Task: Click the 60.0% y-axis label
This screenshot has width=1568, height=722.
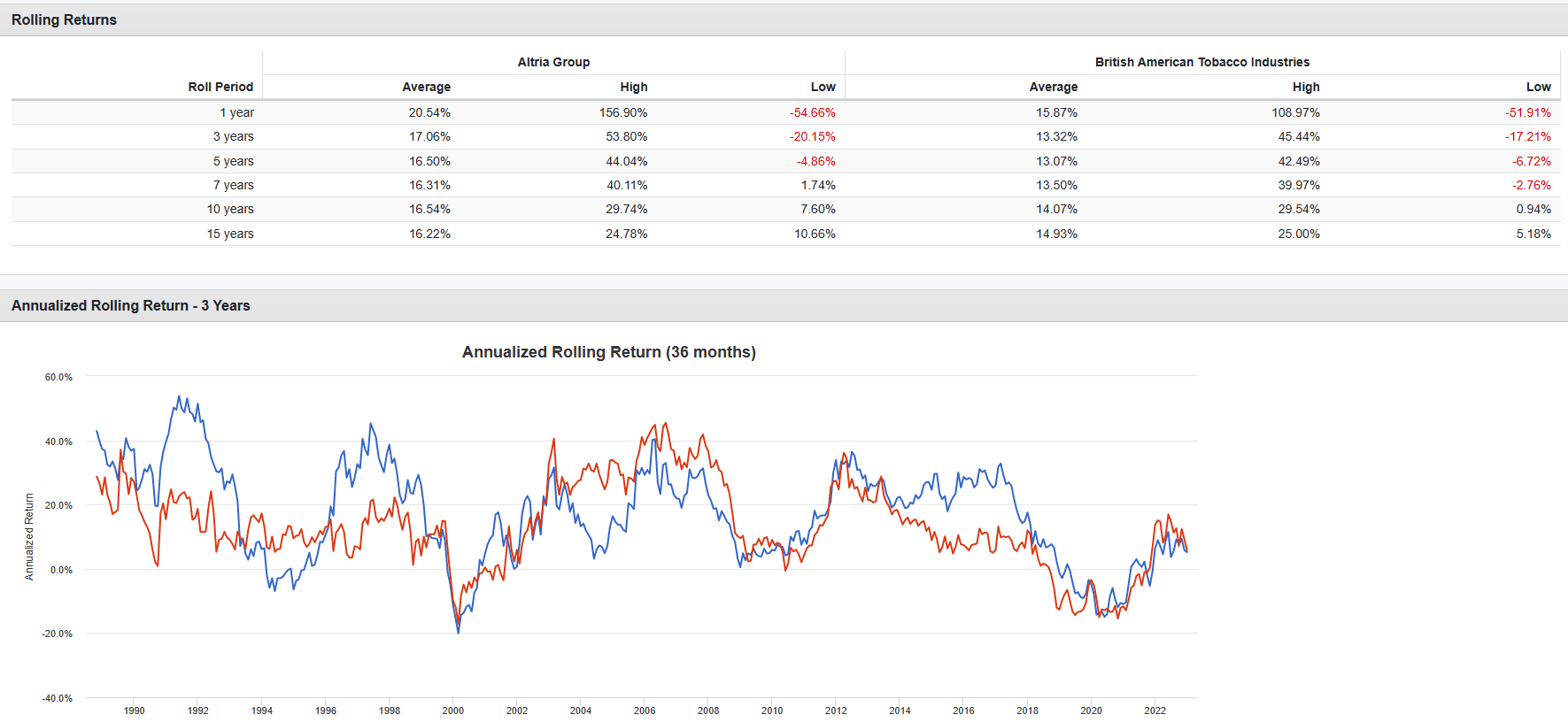Action: coord(58,377)
